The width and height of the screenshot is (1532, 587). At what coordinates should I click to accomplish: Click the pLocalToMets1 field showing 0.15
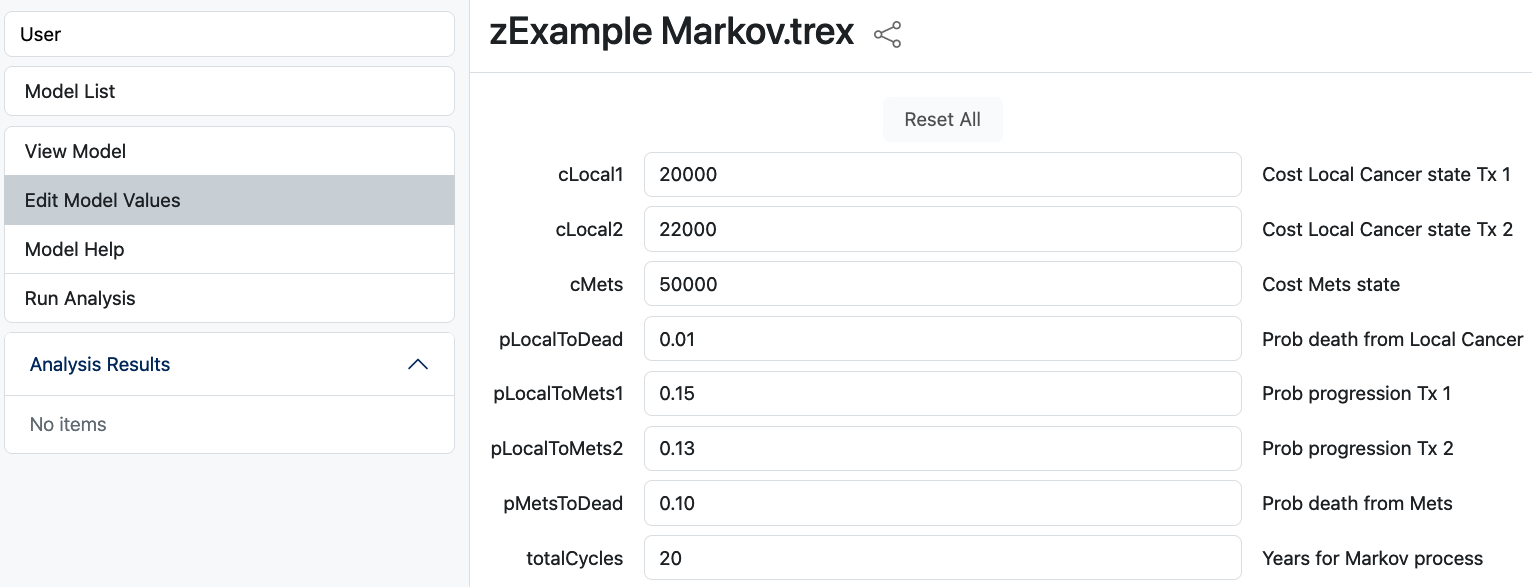pos(942,393)
